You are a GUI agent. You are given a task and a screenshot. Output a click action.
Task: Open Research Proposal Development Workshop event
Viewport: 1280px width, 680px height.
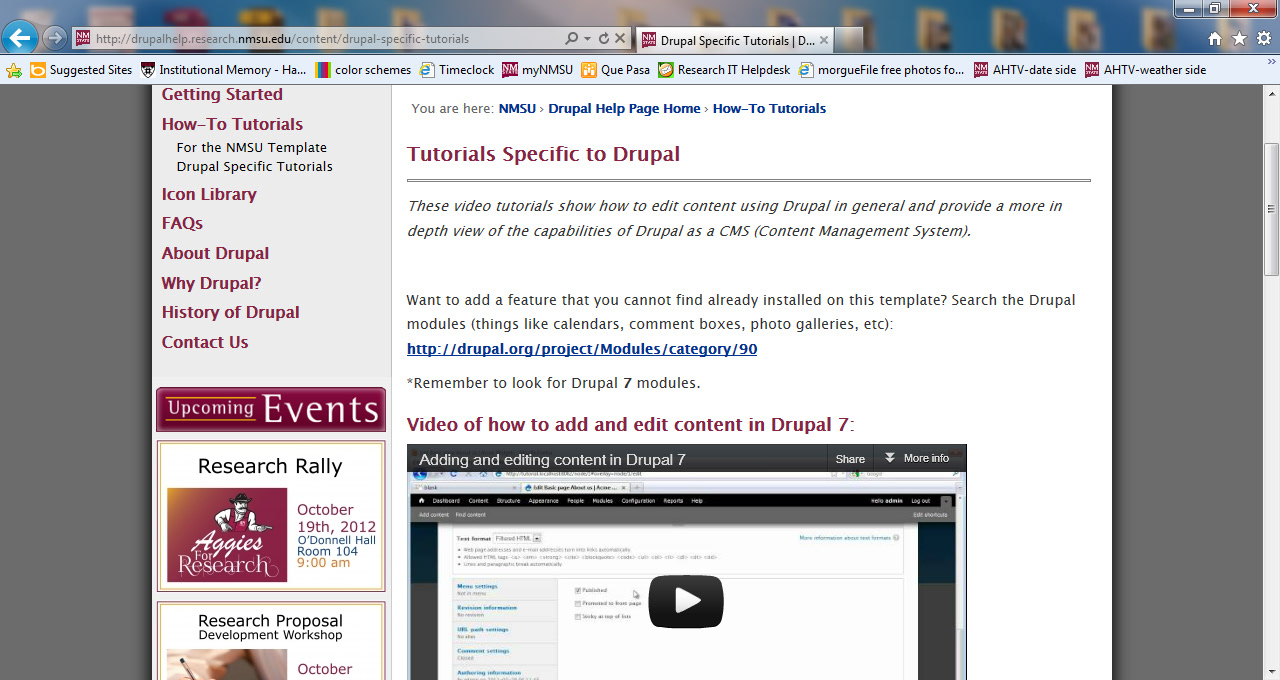[270, 627]
